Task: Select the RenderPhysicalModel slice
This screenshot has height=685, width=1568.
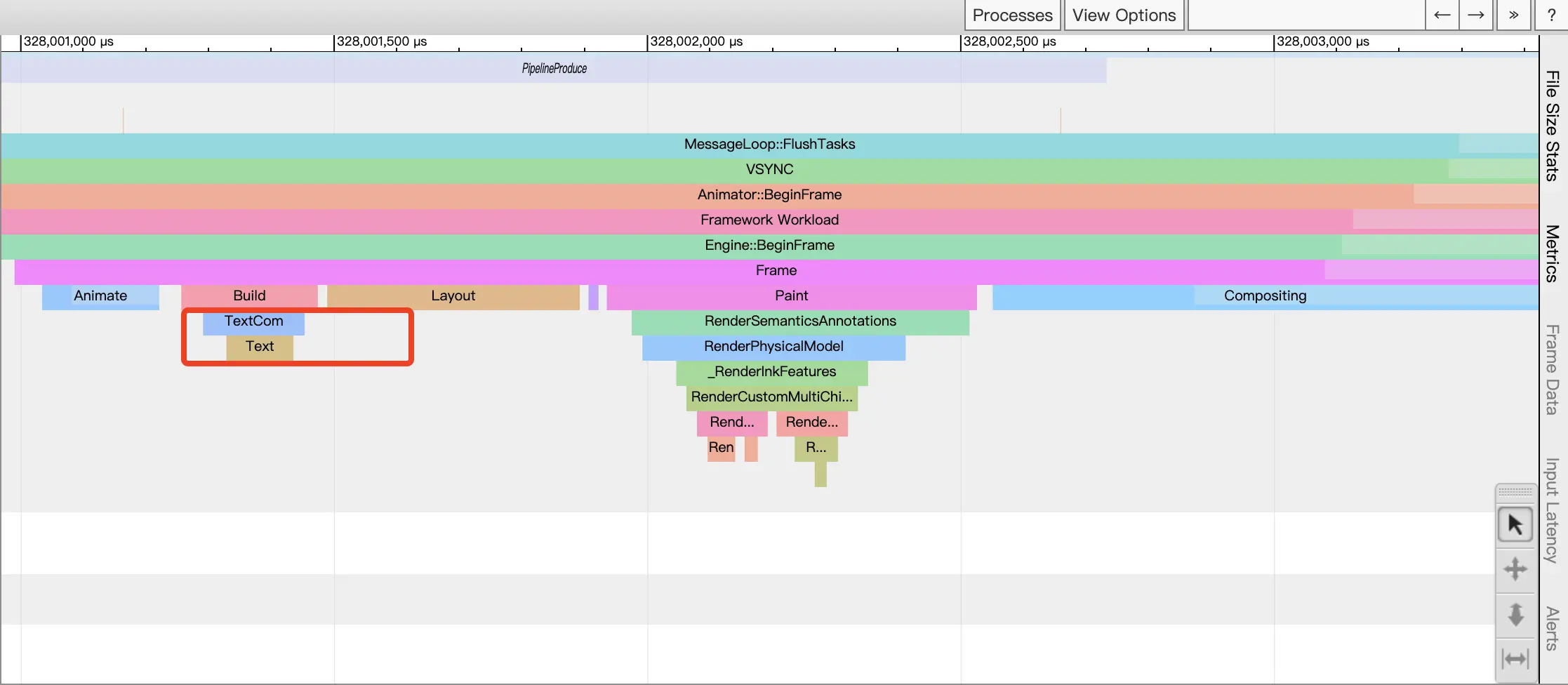Action: [x=773, y=347]
